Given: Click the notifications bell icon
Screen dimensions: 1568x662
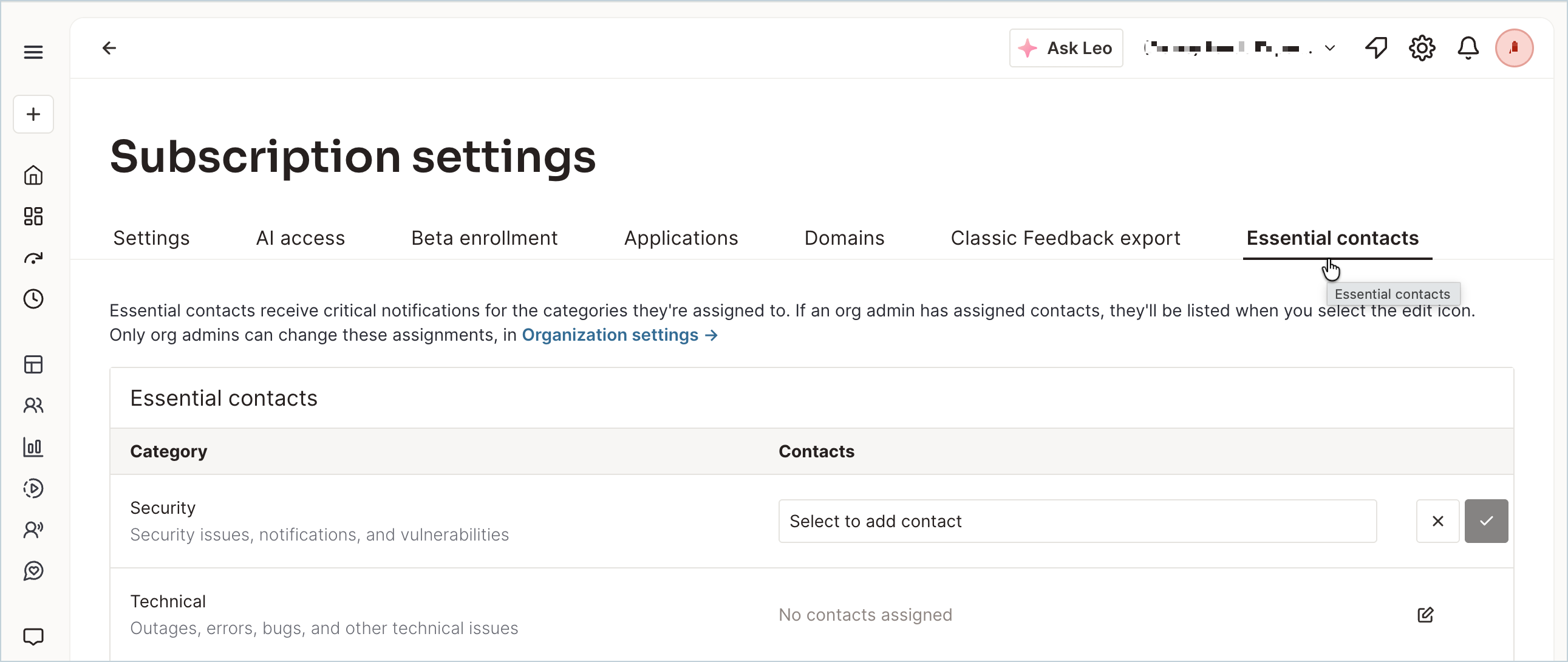Looking at the screenshot, I should [1468, 48].
